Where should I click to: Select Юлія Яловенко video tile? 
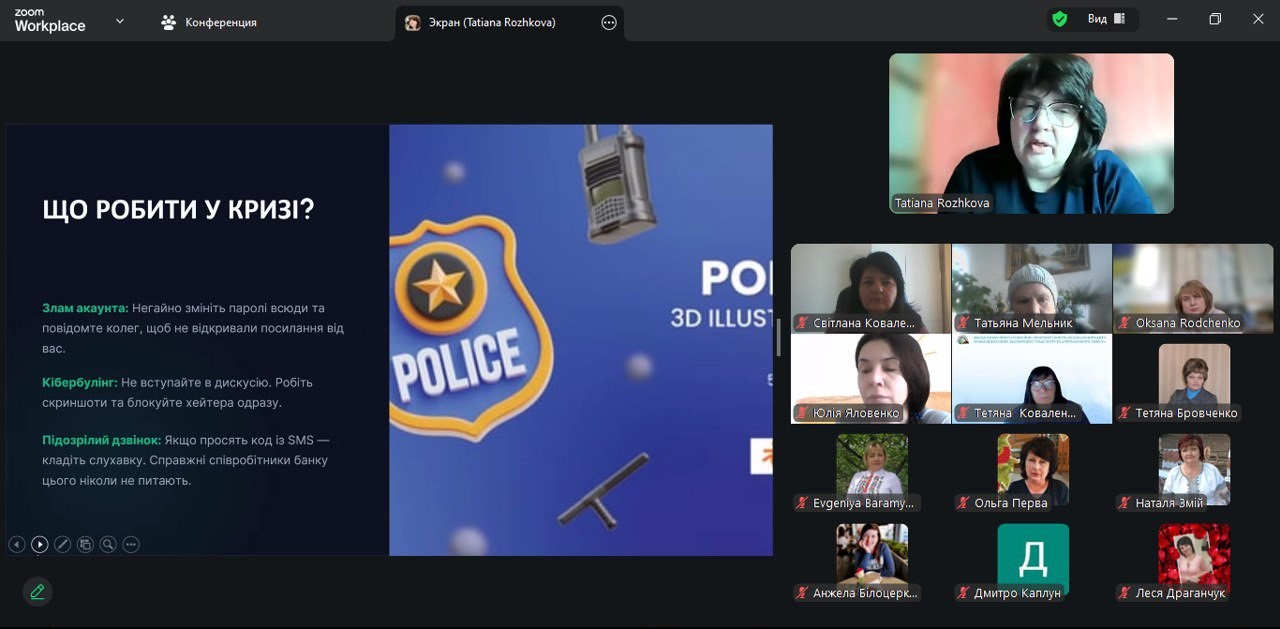click(870, 378)
